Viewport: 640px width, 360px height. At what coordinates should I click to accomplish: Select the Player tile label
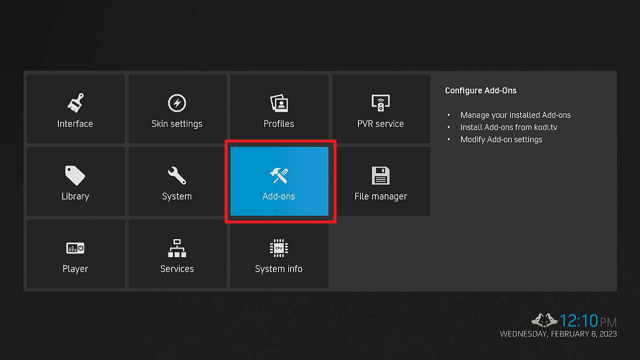pyautogui.click(x=75, y=269)
